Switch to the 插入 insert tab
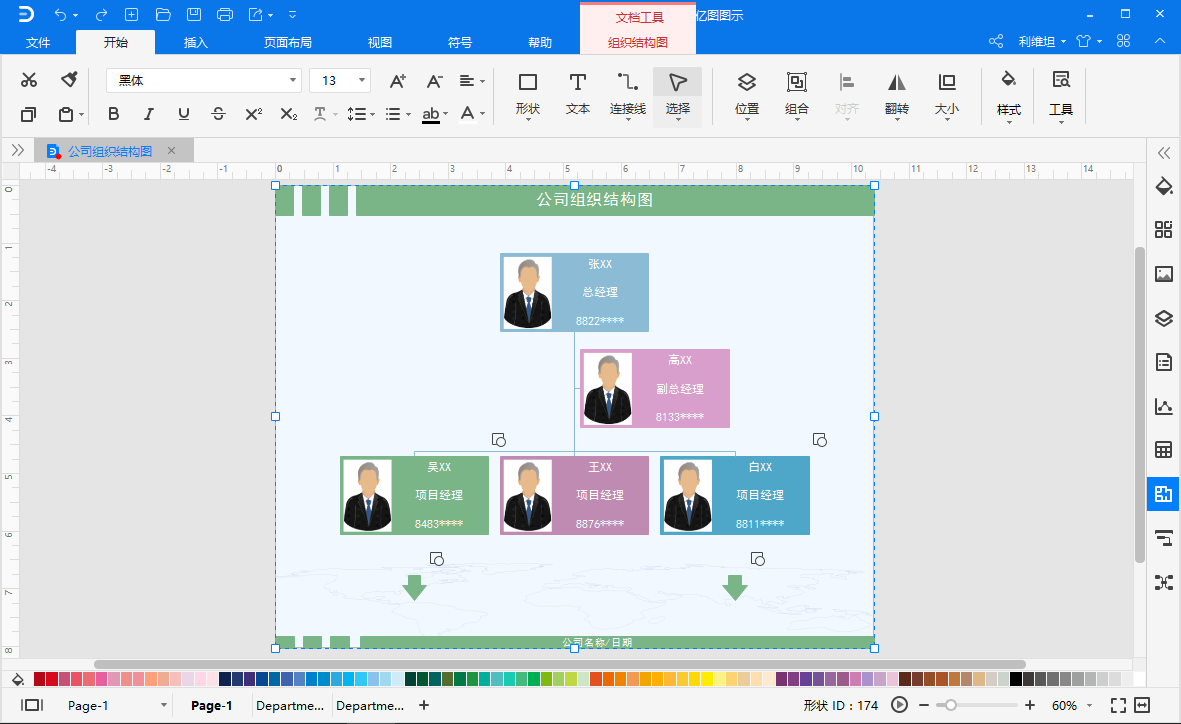Image resolution: width=1181 pixels, height=724 pixels. point(196,42)
